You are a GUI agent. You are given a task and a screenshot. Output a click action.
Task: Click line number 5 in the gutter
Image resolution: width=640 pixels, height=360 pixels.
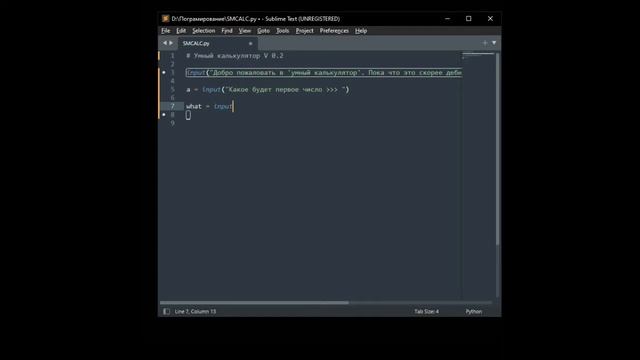(x=172, y=89)
